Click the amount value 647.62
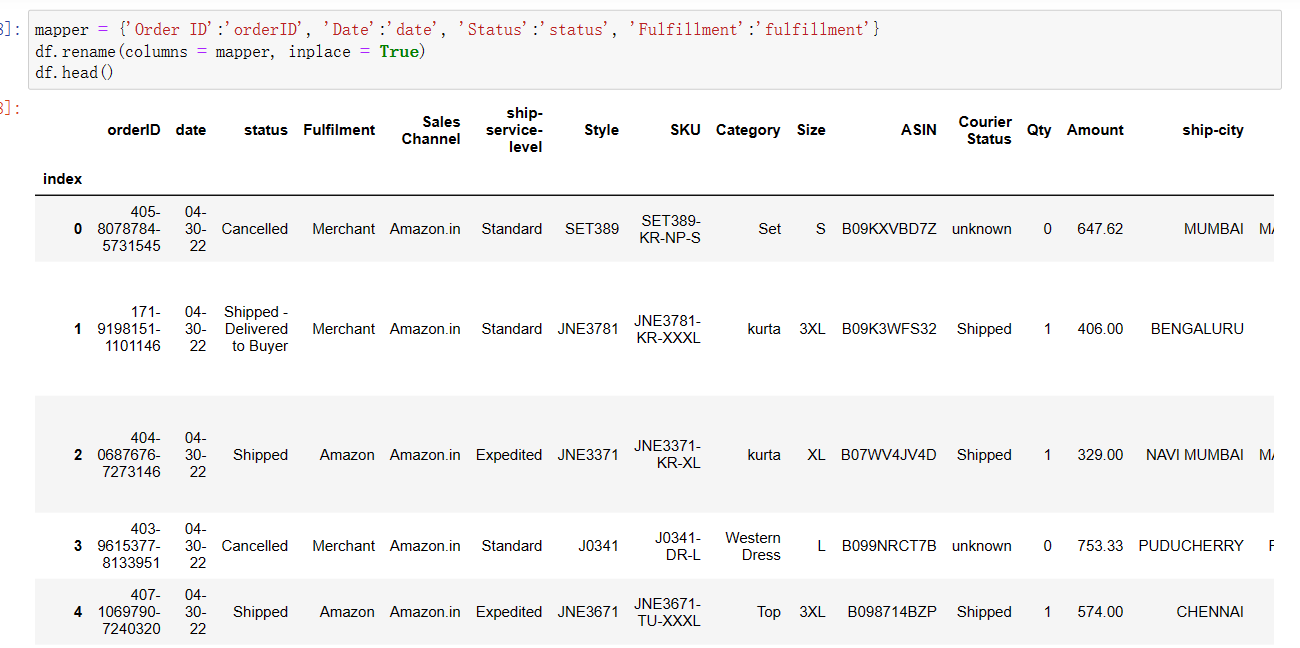This screenshot has width=1300, height=648. tap(1100, 229)
